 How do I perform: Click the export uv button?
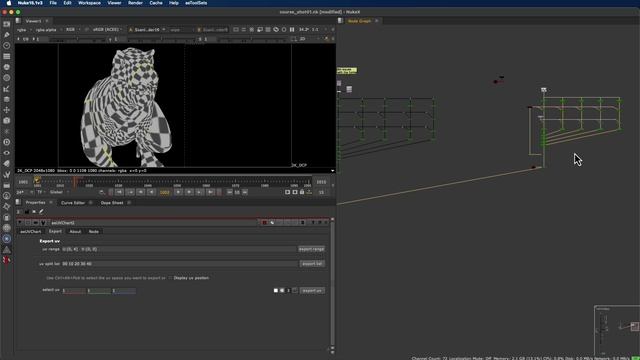312,291
